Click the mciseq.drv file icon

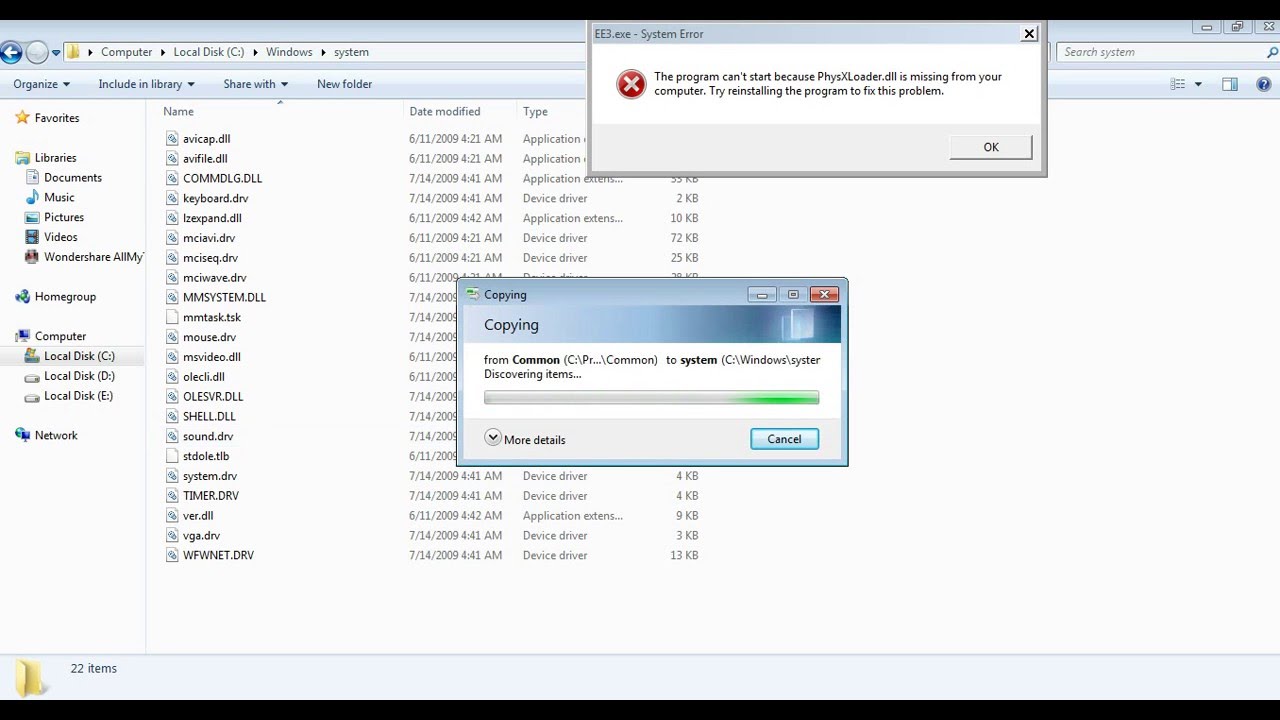[x=172, y=258]
